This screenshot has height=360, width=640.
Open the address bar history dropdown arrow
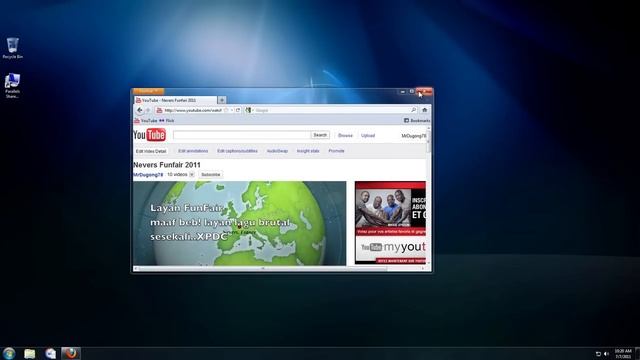(231, 110)
